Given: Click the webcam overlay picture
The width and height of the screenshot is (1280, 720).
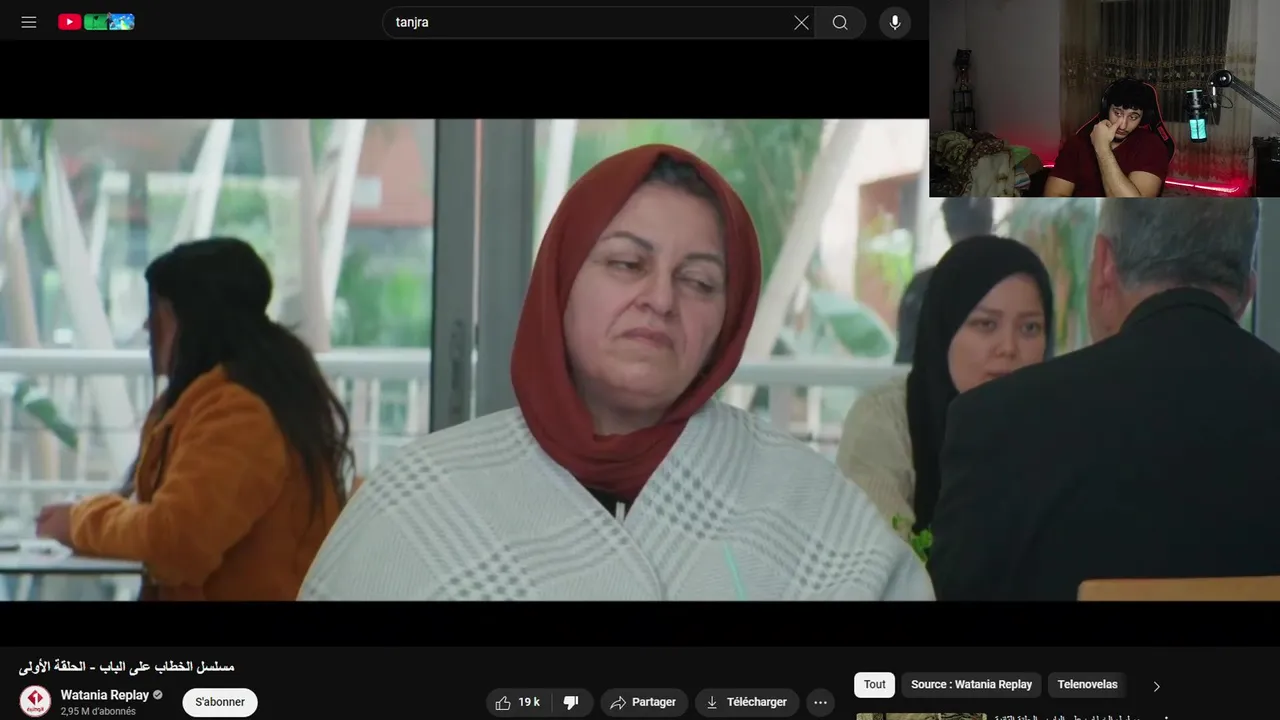Looking at the screenshot, I should coord(1104,98).
